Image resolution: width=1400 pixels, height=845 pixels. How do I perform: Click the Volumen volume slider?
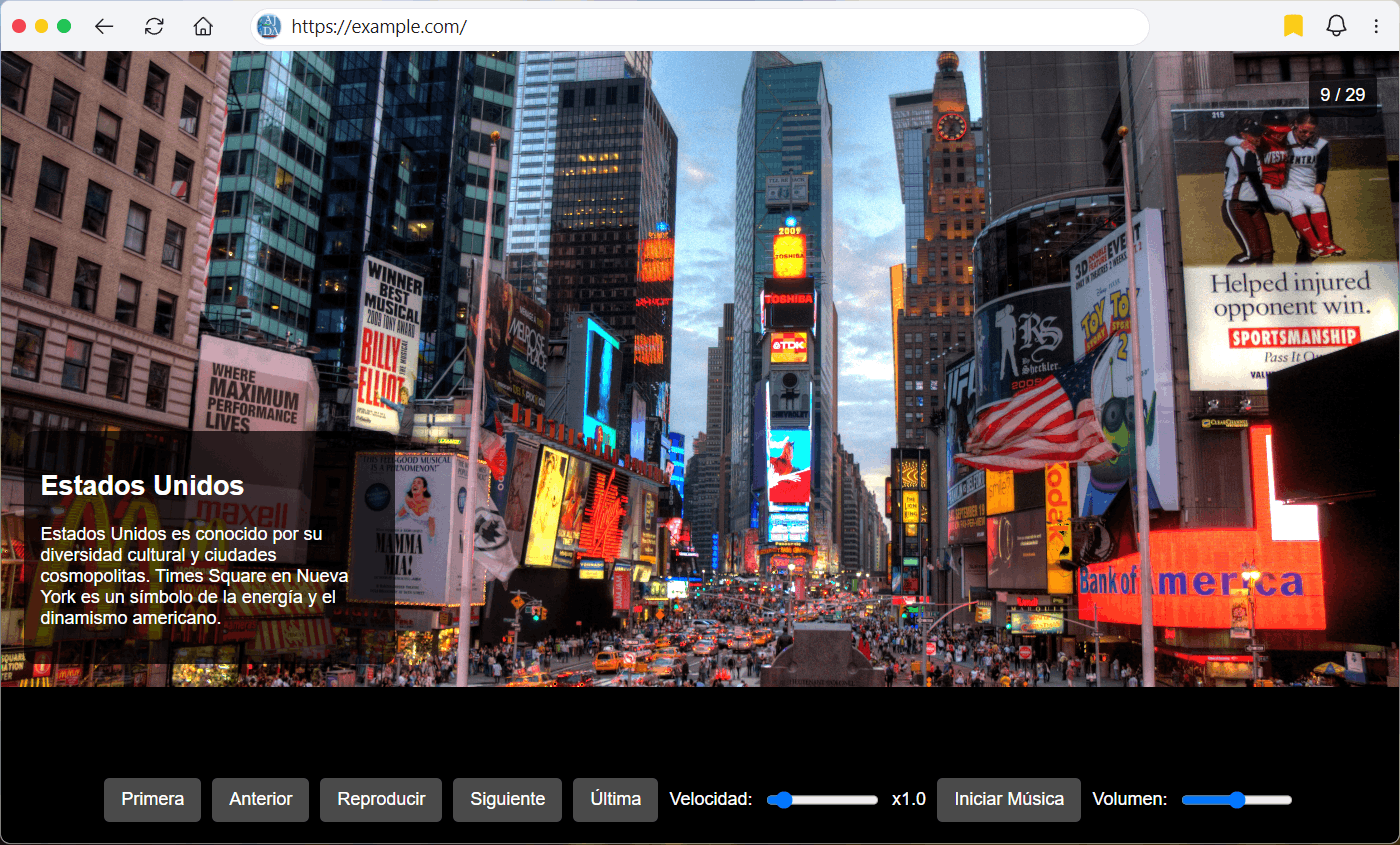pyautogui.click(x=1237, y=800)
